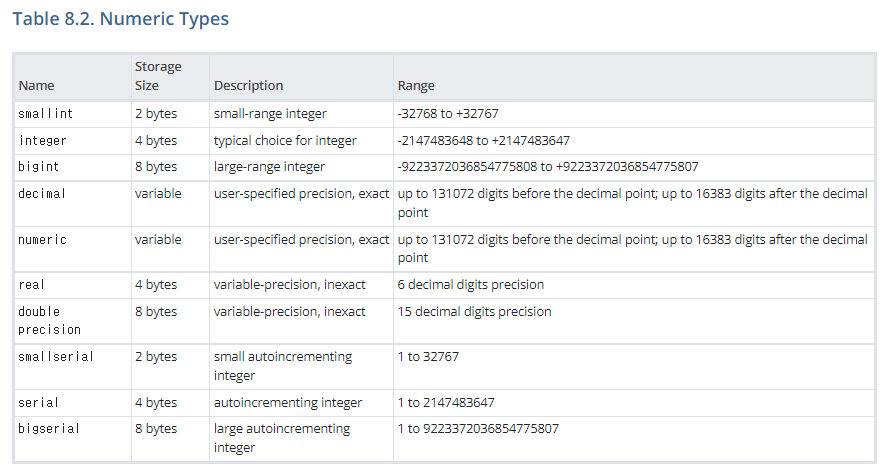
Task: Select the numeric type name cell
Action: pos(42,239)
